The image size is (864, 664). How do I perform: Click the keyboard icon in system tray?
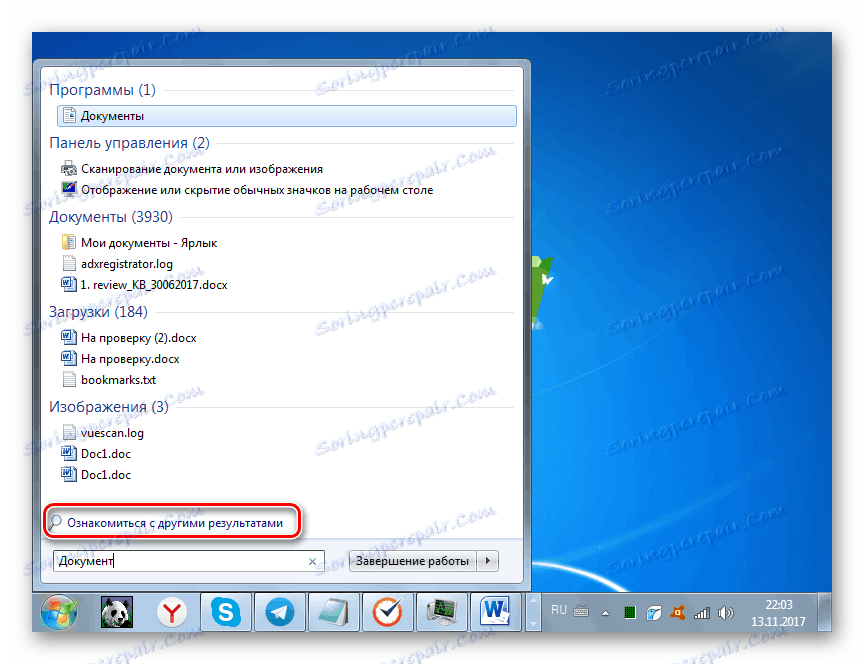(581, 611)
